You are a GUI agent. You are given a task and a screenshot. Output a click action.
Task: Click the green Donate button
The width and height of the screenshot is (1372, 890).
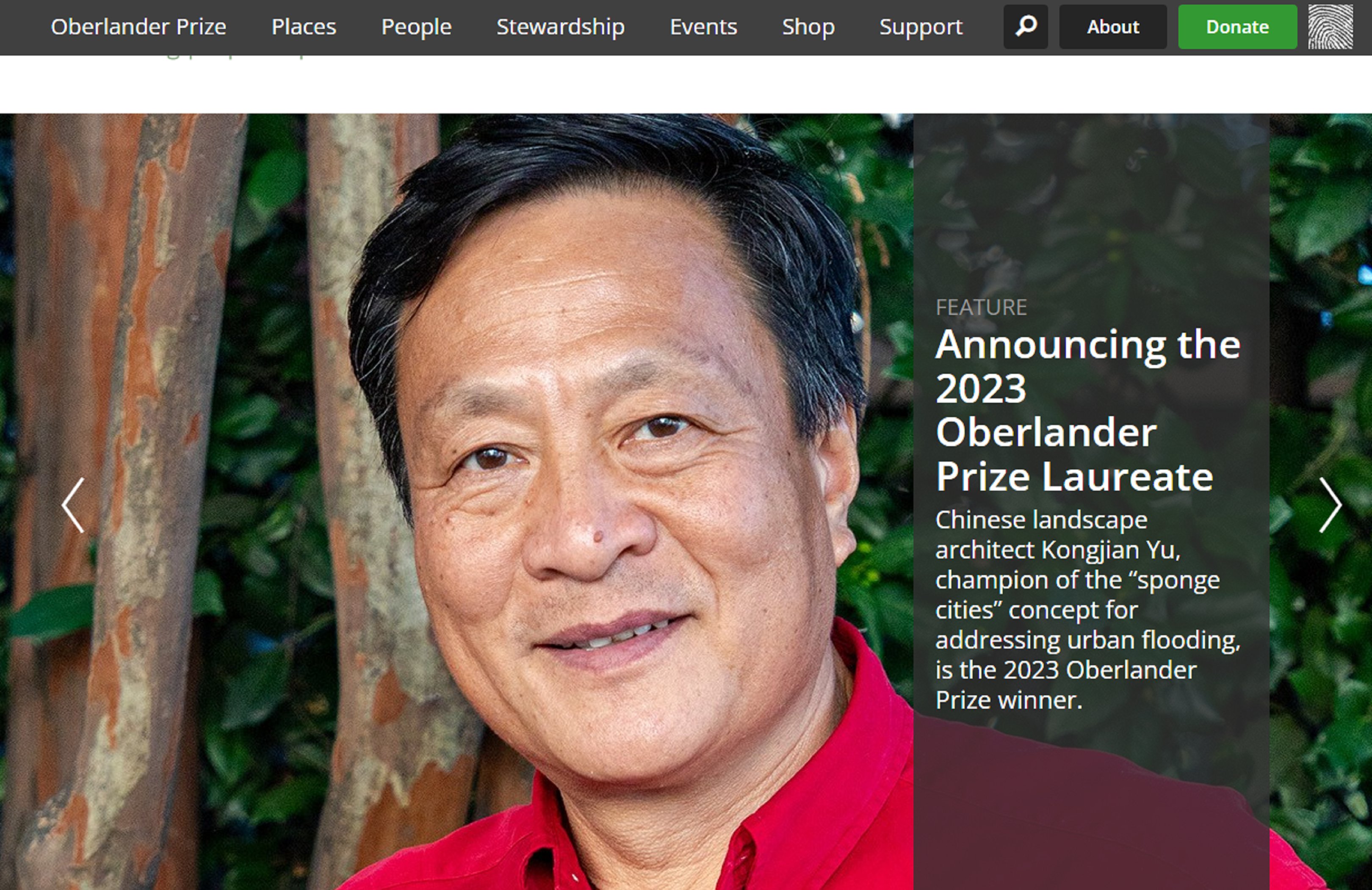point(1237,27)
